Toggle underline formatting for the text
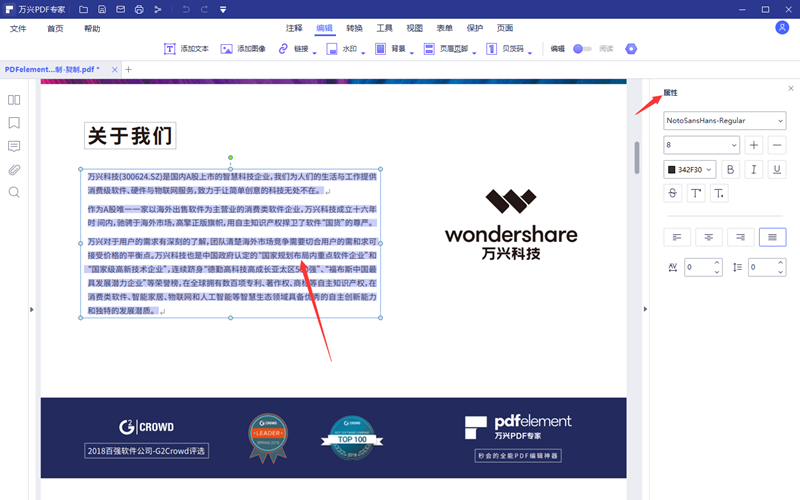Image resolution: width=800 pixels, height=500 pixels. [x=777, y=170]
